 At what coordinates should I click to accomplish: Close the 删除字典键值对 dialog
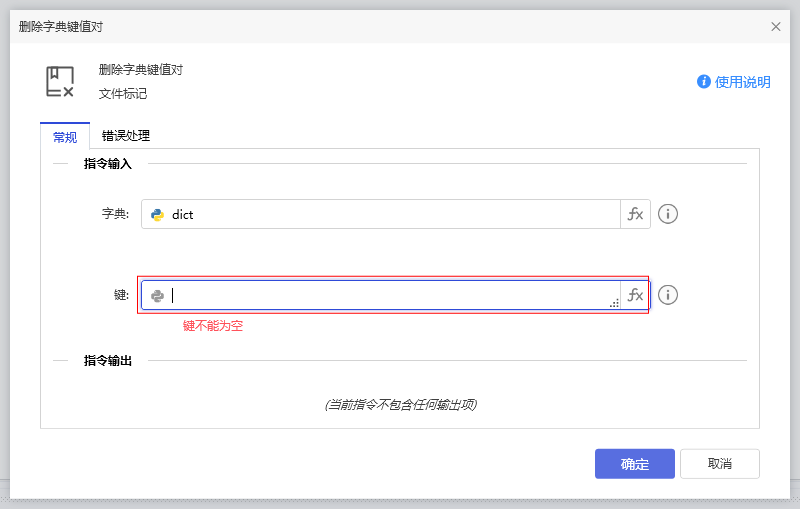tap(776, 27)
